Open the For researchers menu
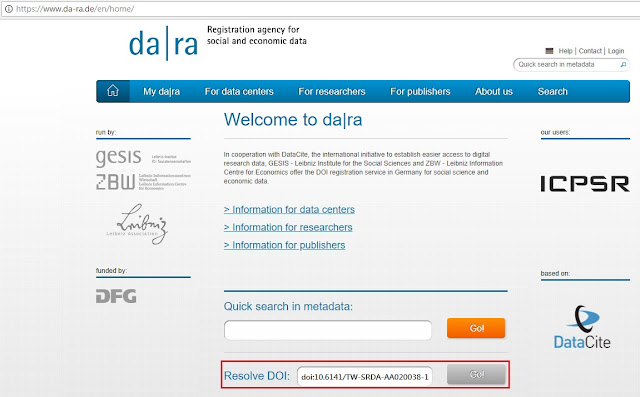Screen dimensions: 640x397 click(x=332, y=91)
